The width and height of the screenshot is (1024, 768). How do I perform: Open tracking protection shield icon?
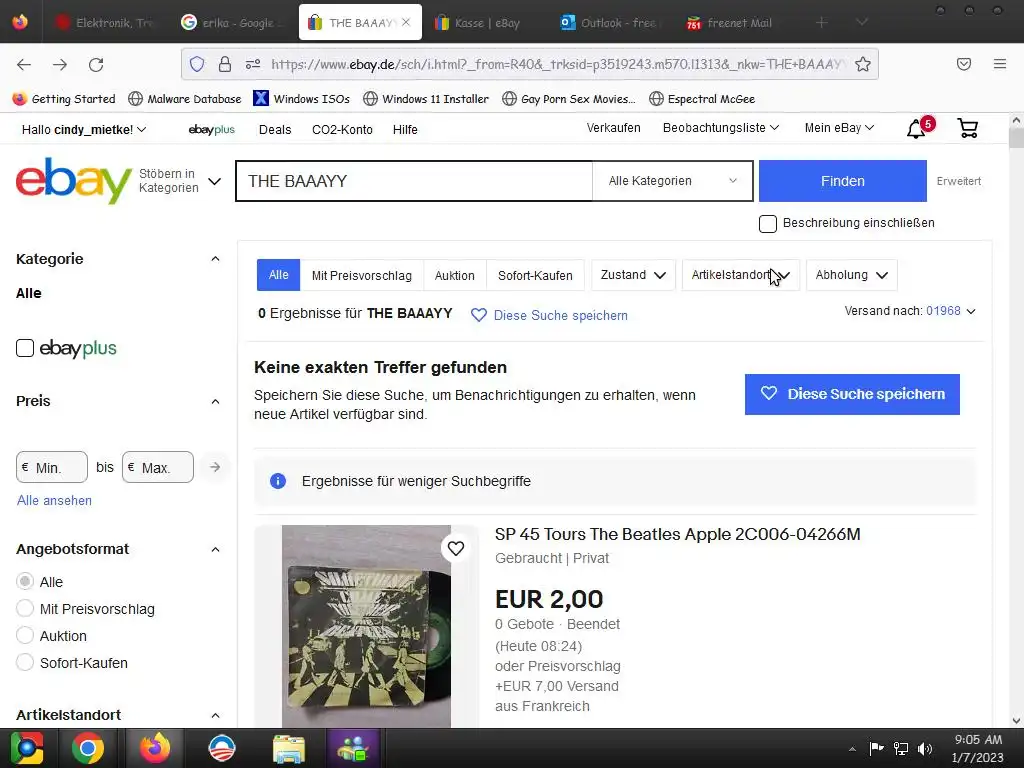197,64
